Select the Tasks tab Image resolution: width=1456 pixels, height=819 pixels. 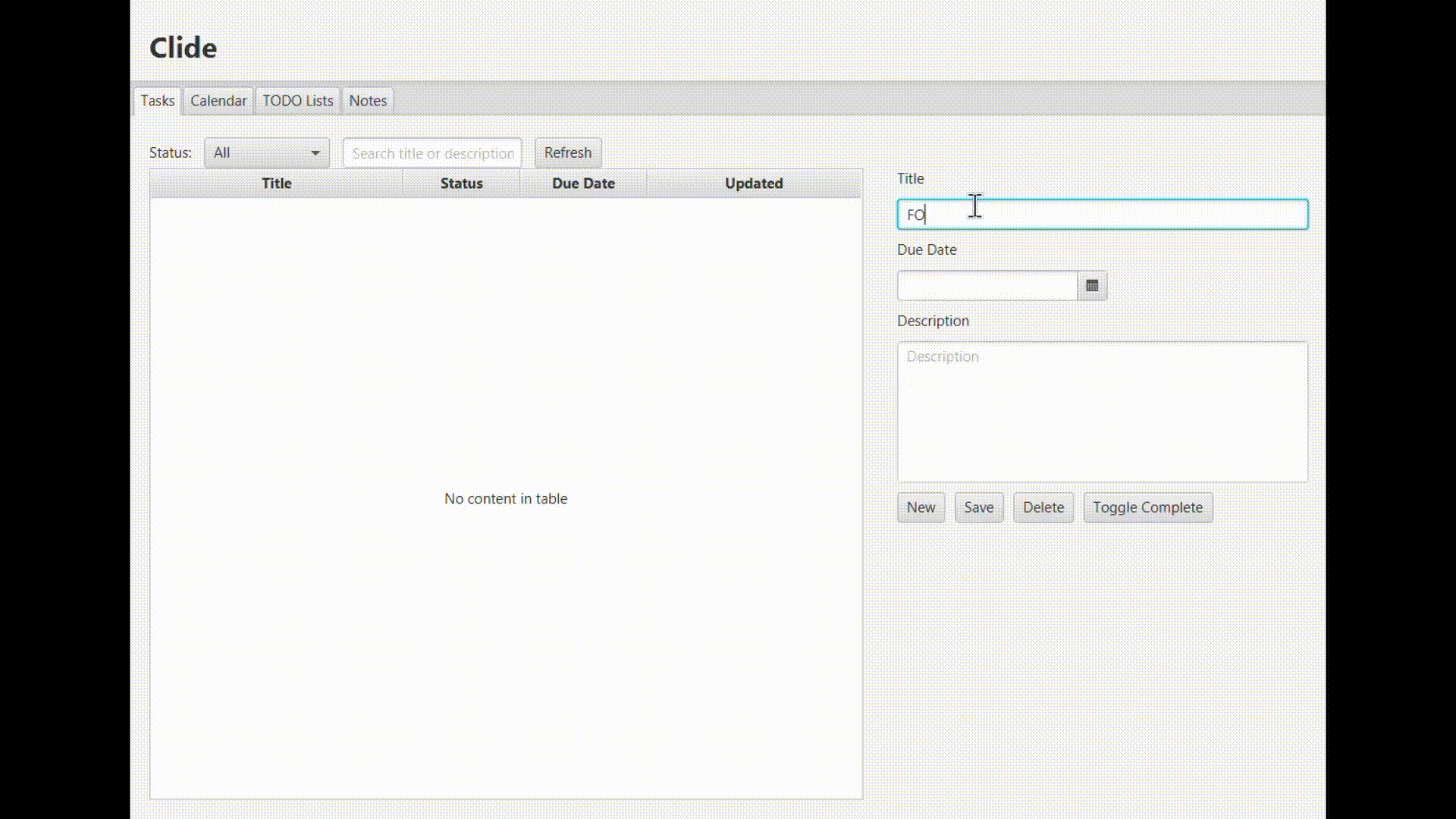157,100
